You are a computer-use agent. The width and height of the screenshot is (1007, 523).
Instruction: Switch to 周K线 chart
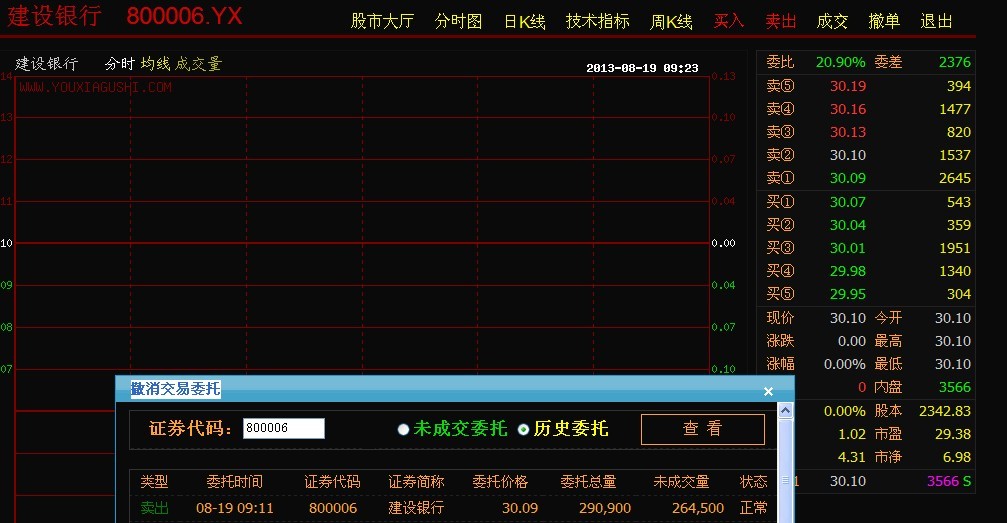coord(671,21)
